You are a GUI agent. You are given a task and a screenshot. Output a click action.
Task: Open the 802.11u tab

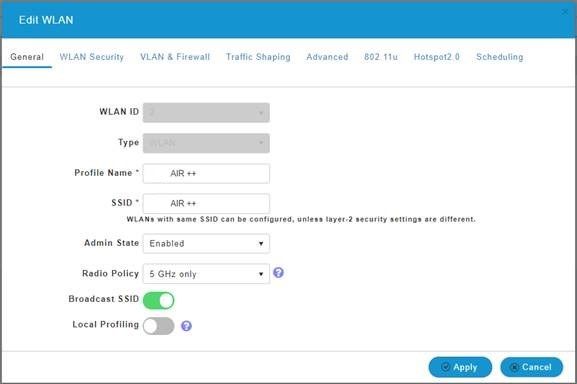click(381, 57)
